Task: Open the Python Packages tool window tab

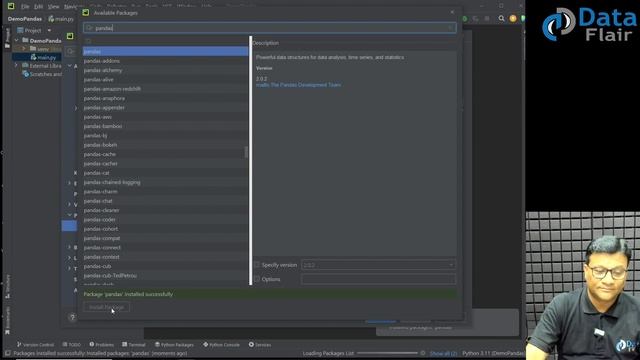Action: (174, 344)
